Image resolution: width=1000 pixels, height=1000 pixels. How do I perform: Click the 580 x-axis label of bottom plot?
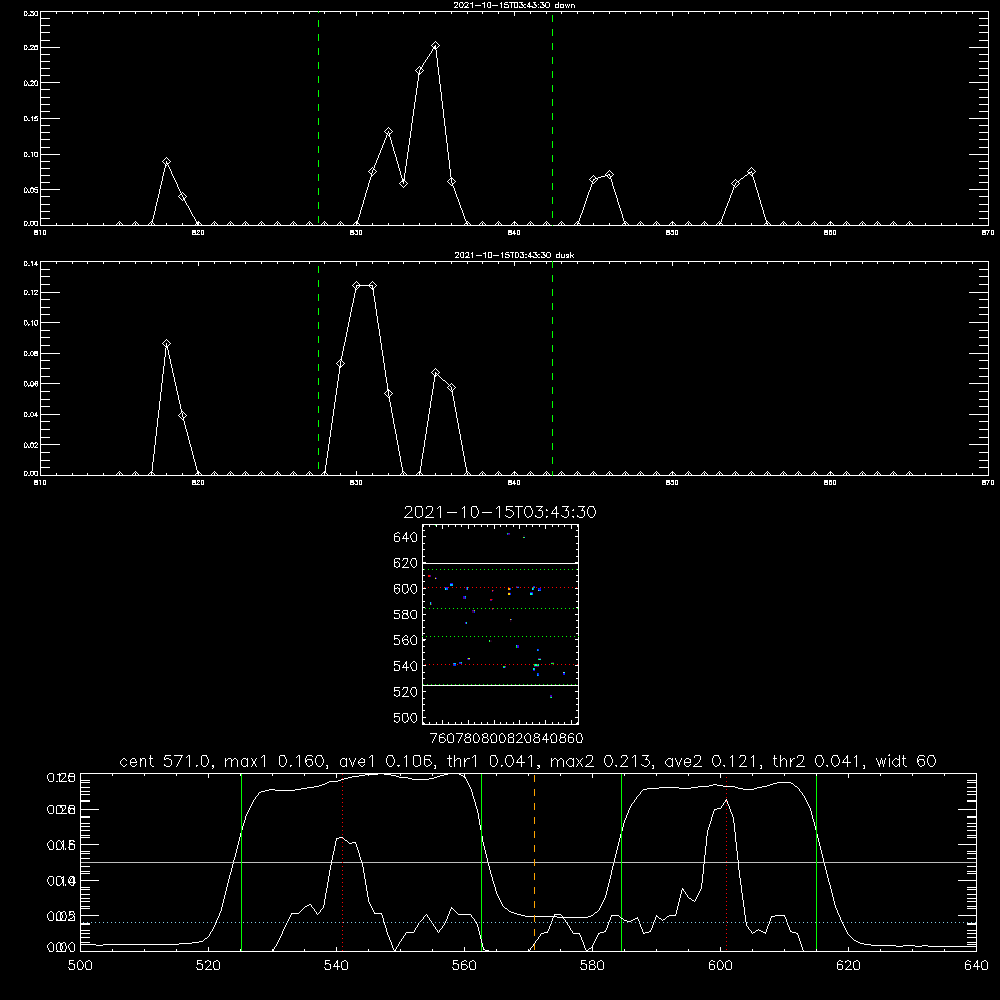(592, 966)
